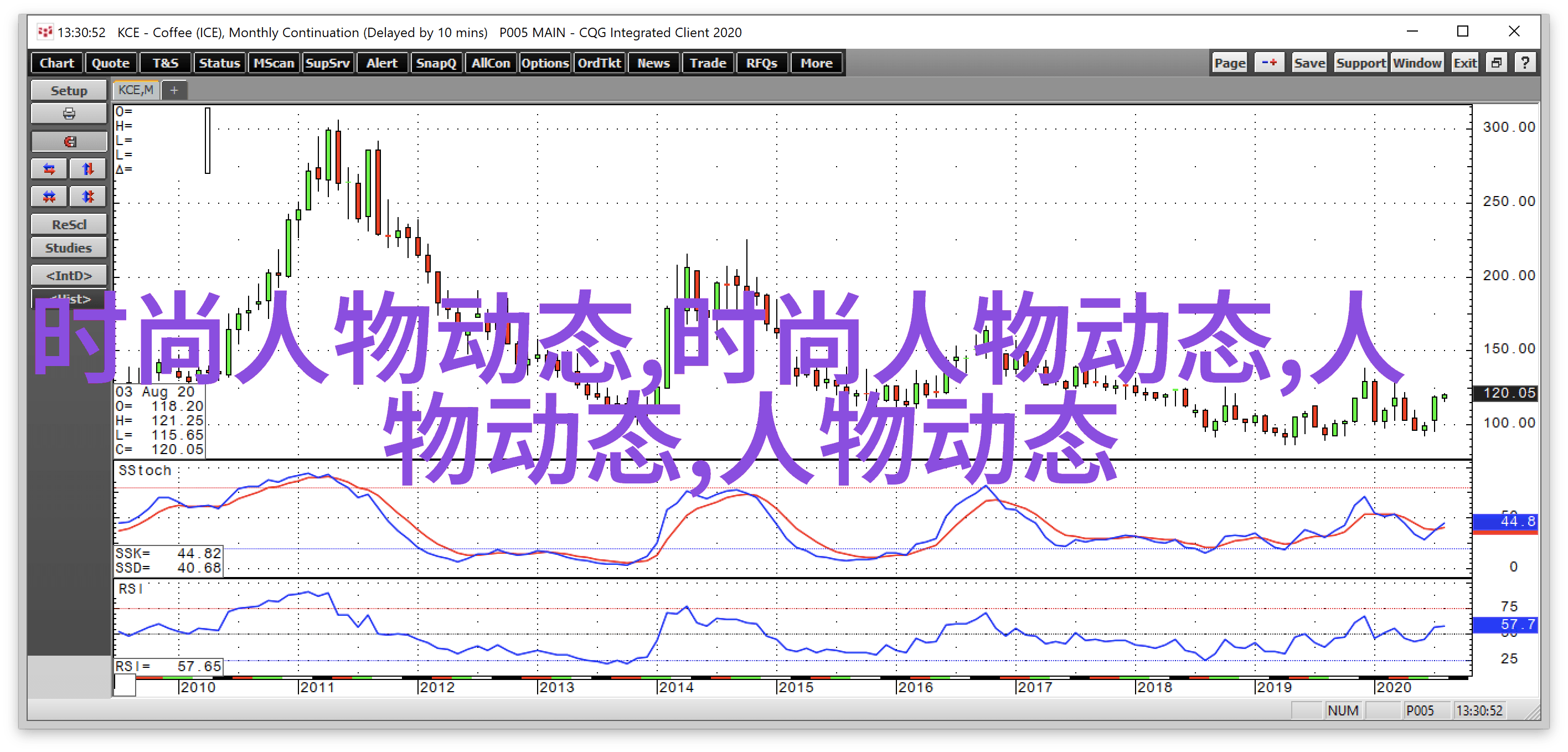
Task: Click the question mark help icon
Action: coord(1525,63)
